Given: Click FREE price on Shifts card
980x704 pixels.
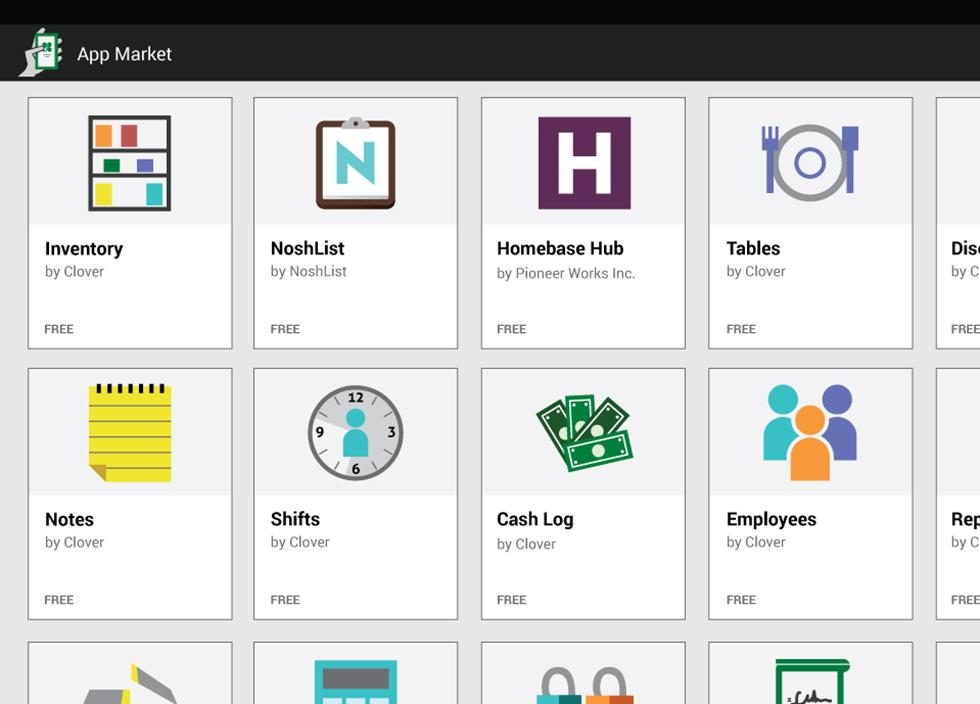Looking at the screenshot, I should [285, 600].
